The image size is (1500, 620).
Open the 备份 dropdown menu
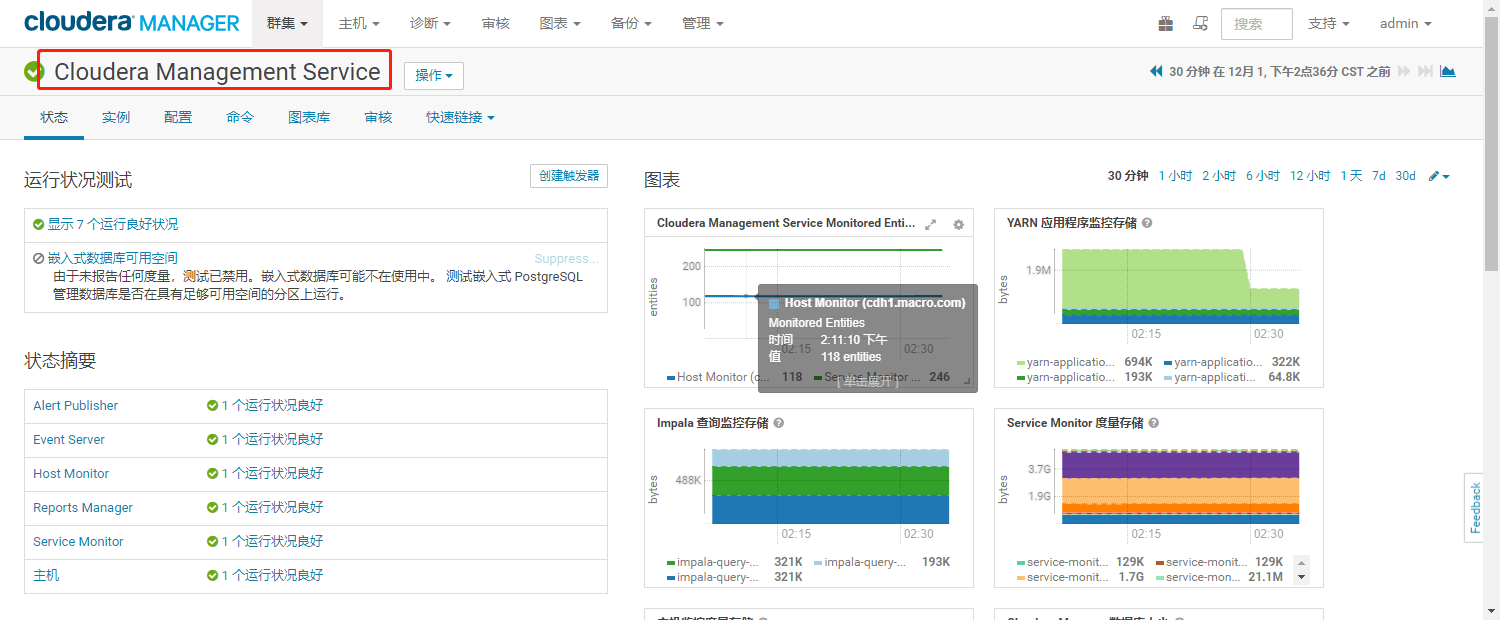631,23
